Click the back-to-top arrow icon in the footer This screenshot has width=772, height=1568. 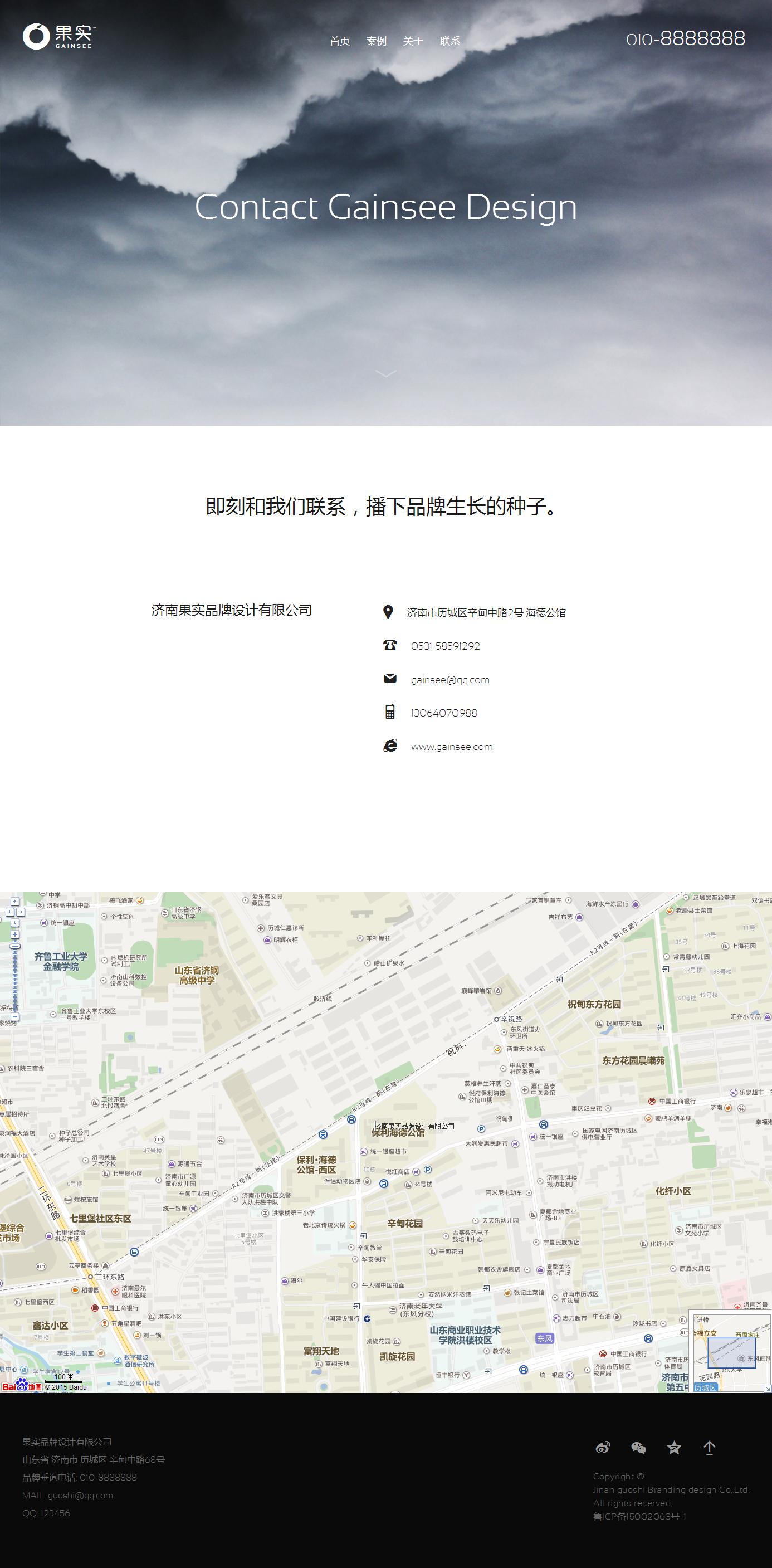710,1448
